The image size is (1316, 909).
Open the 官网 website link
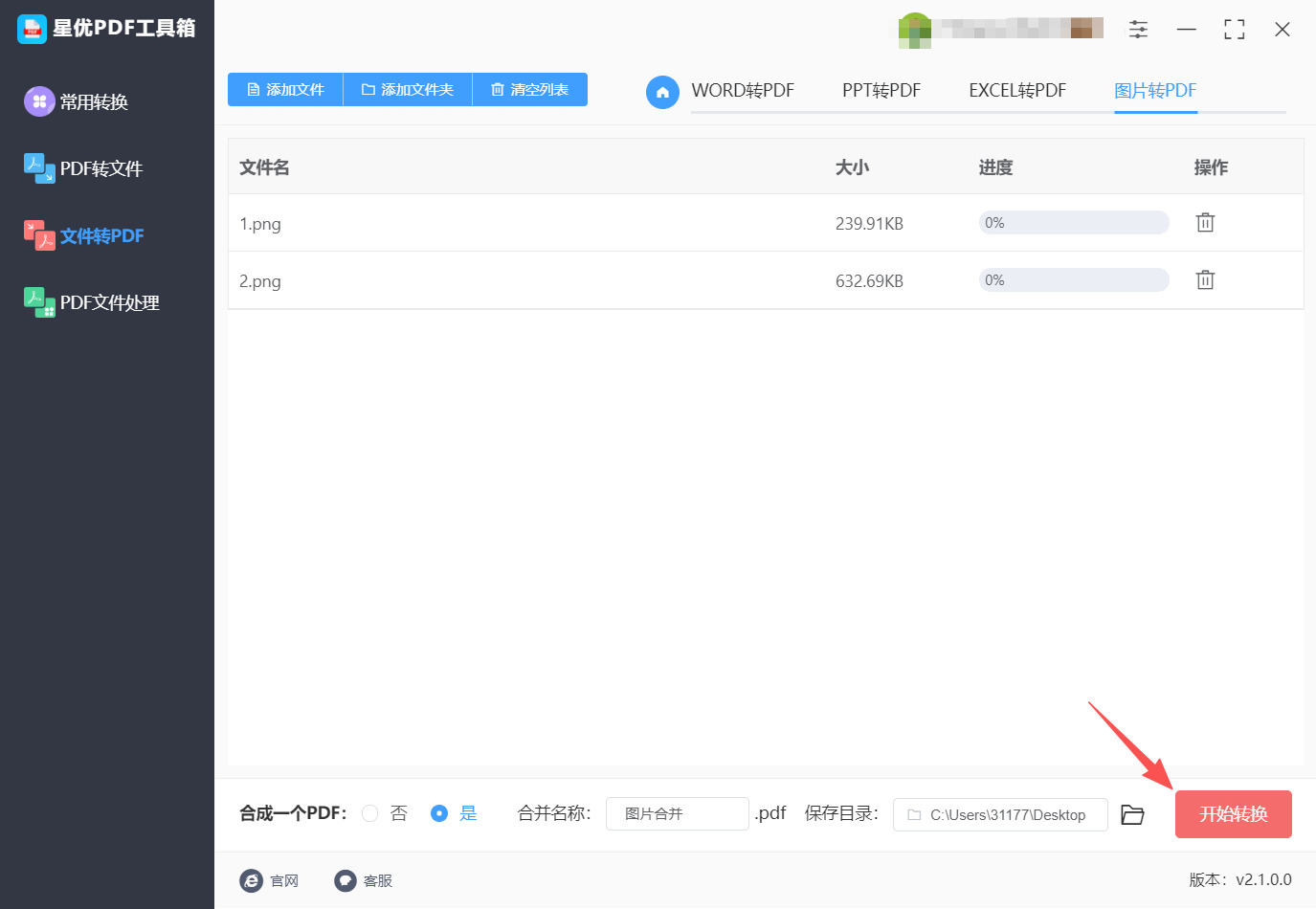coord(269,880)
